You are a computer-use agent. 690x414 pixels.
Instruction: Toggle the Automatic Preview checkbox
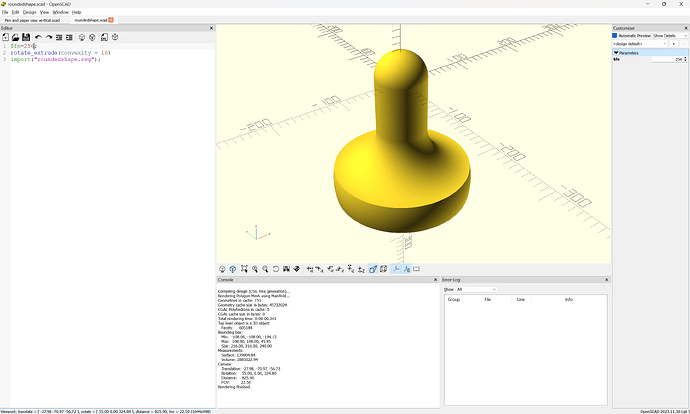coord(616,35)
